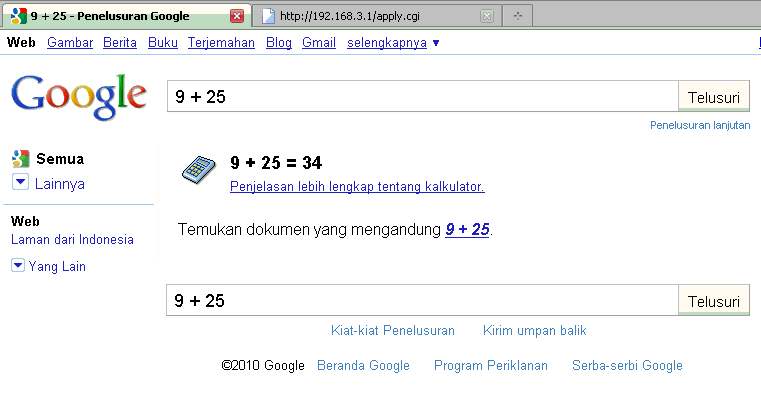Screen dimensions: 761x410
Task: Click the '9 + 25 = 34' result text
Action: coord(276,163)
